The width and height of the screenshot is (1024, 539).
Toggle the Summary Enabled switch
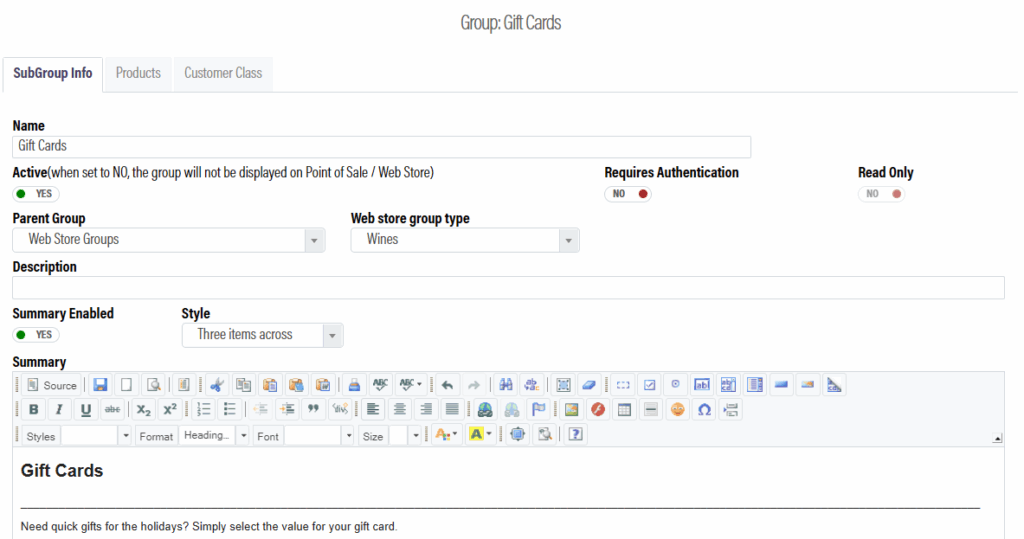coord(36,335)
